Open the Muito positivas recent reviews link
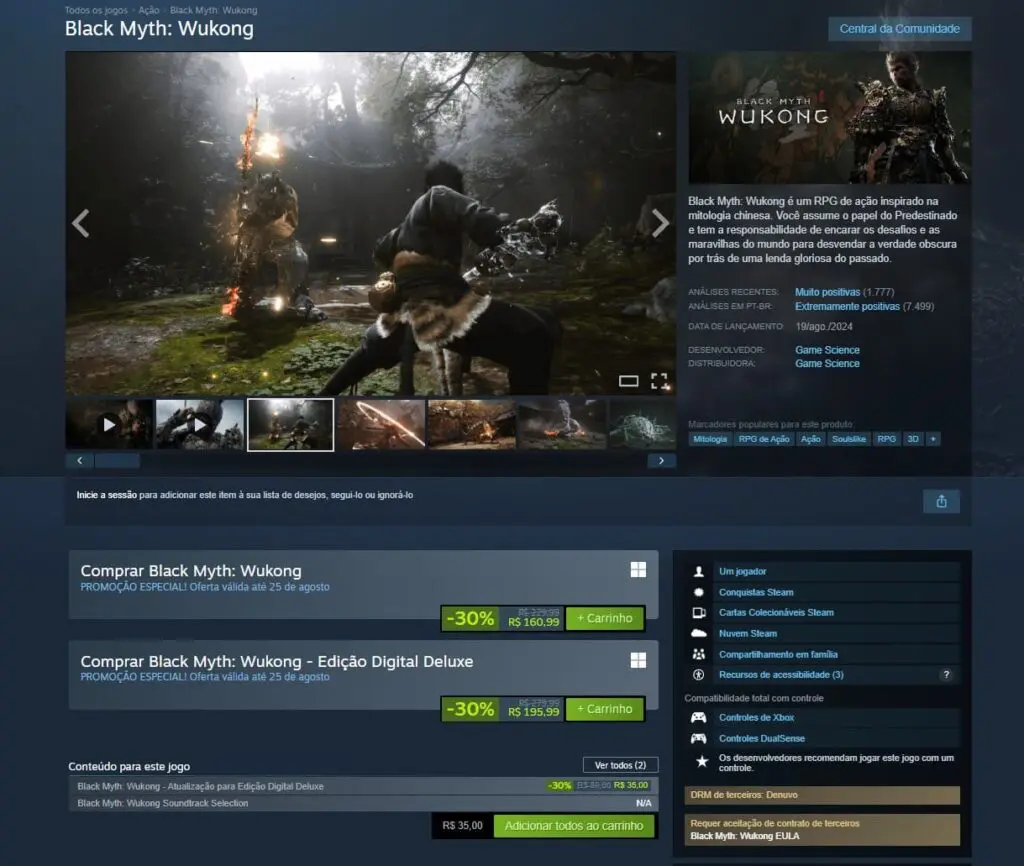Screen dimensions: 1024x866 pyautogui.click(x=827, y=292)
